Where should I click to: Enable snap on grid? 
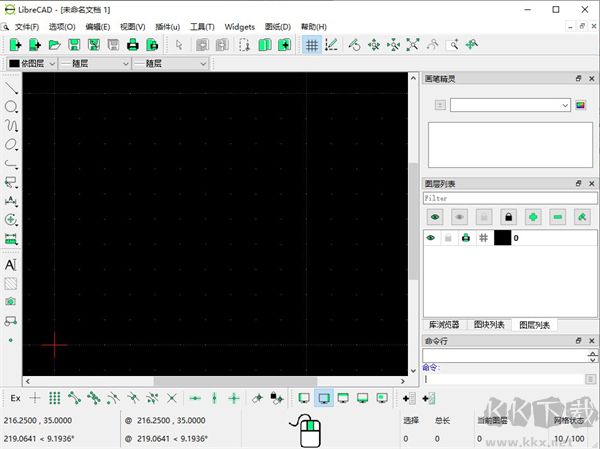tap(55, 398)
